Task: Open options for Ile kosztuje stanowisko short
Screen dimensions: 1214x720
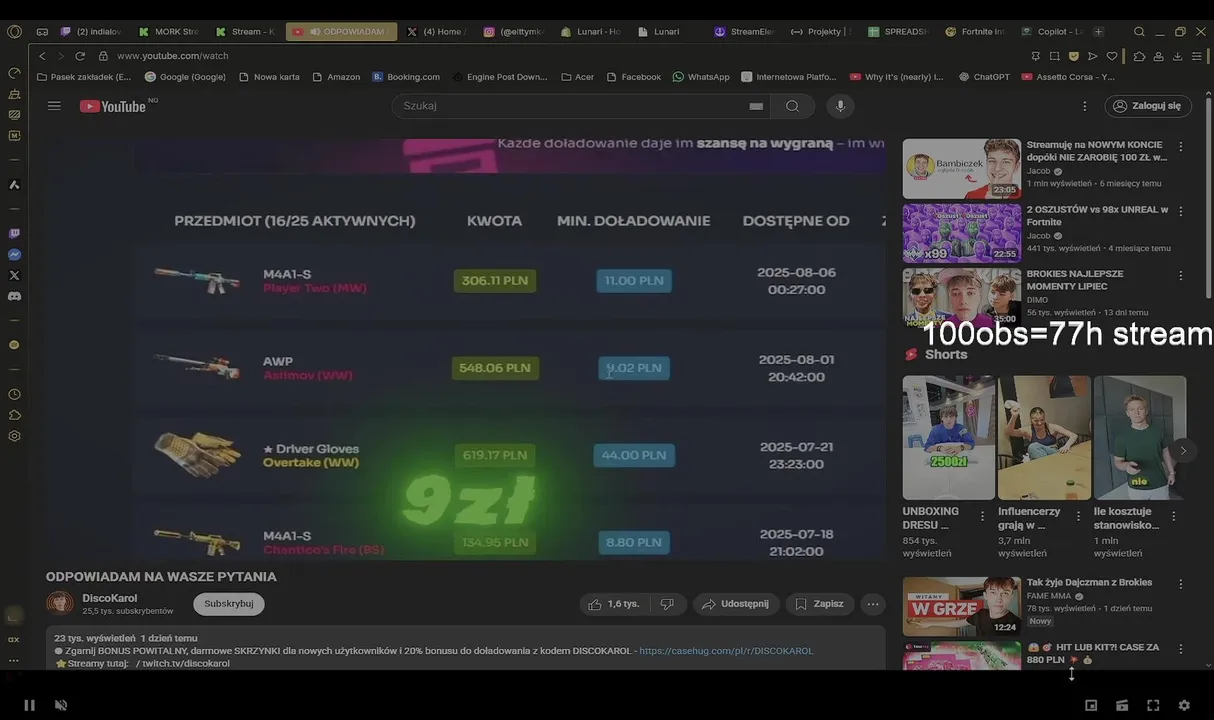Action: [1174, 516]
